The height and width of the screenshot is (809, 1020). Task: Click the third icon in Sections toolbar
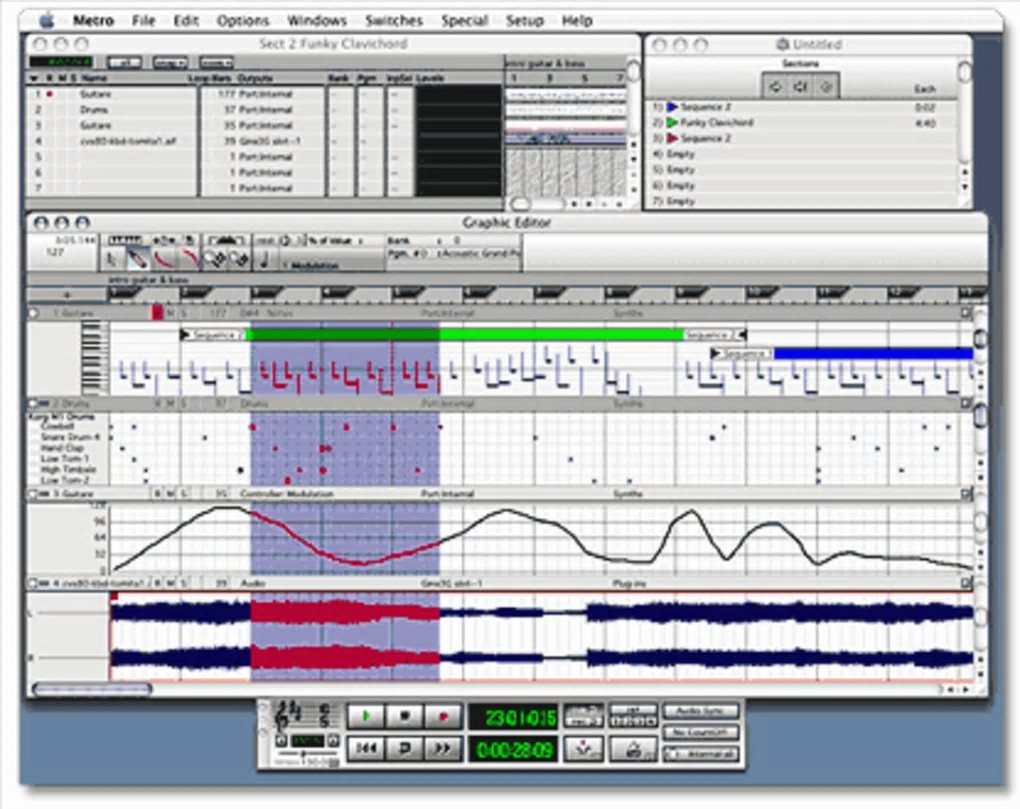826,86
